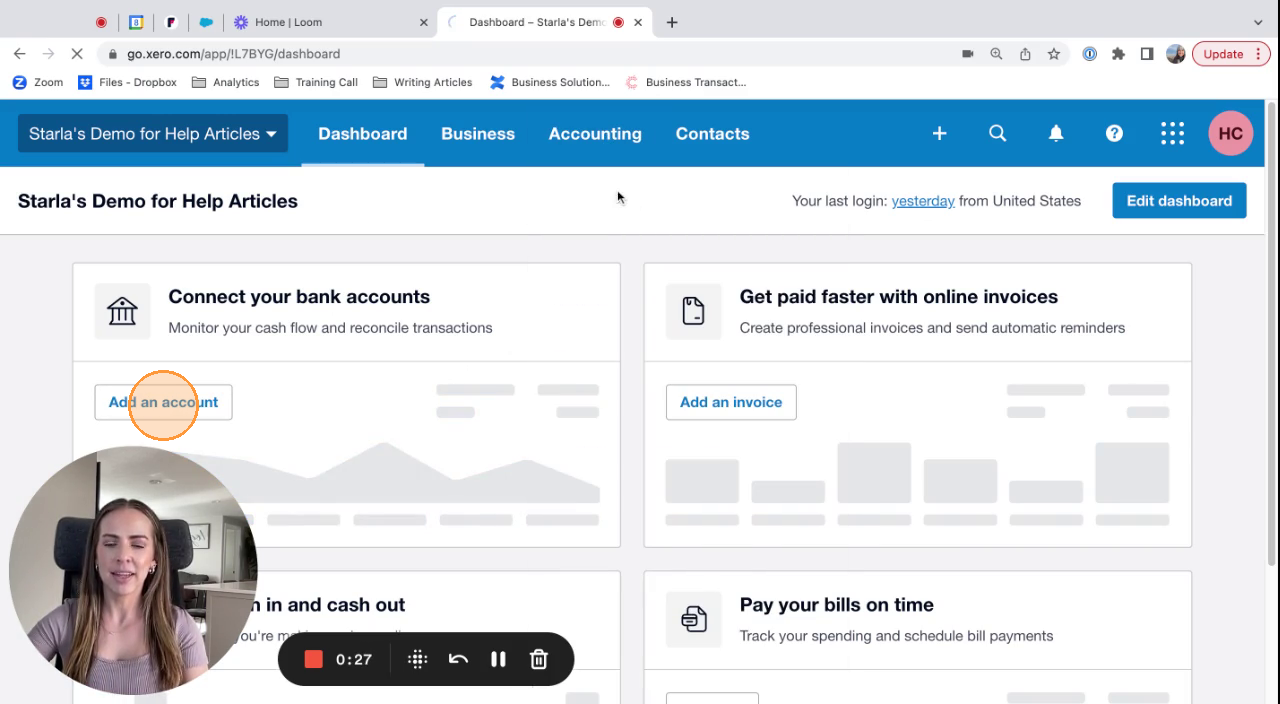
Task: Open the notifications bell
Action: (1056, 133)
